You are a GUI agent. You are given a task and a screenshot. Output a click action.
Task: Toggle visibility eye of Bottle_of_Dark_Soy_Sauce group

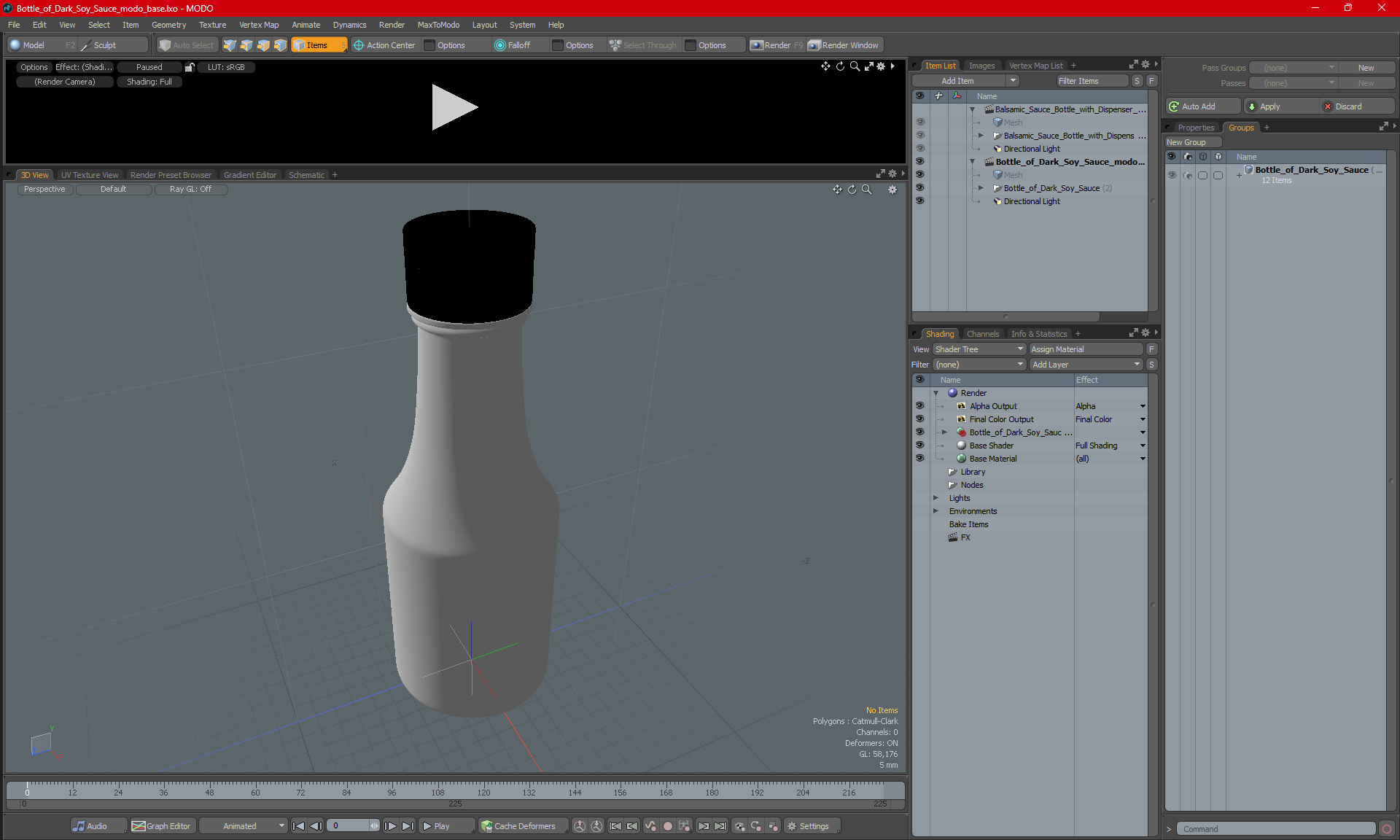click(x=1172, y=175)
